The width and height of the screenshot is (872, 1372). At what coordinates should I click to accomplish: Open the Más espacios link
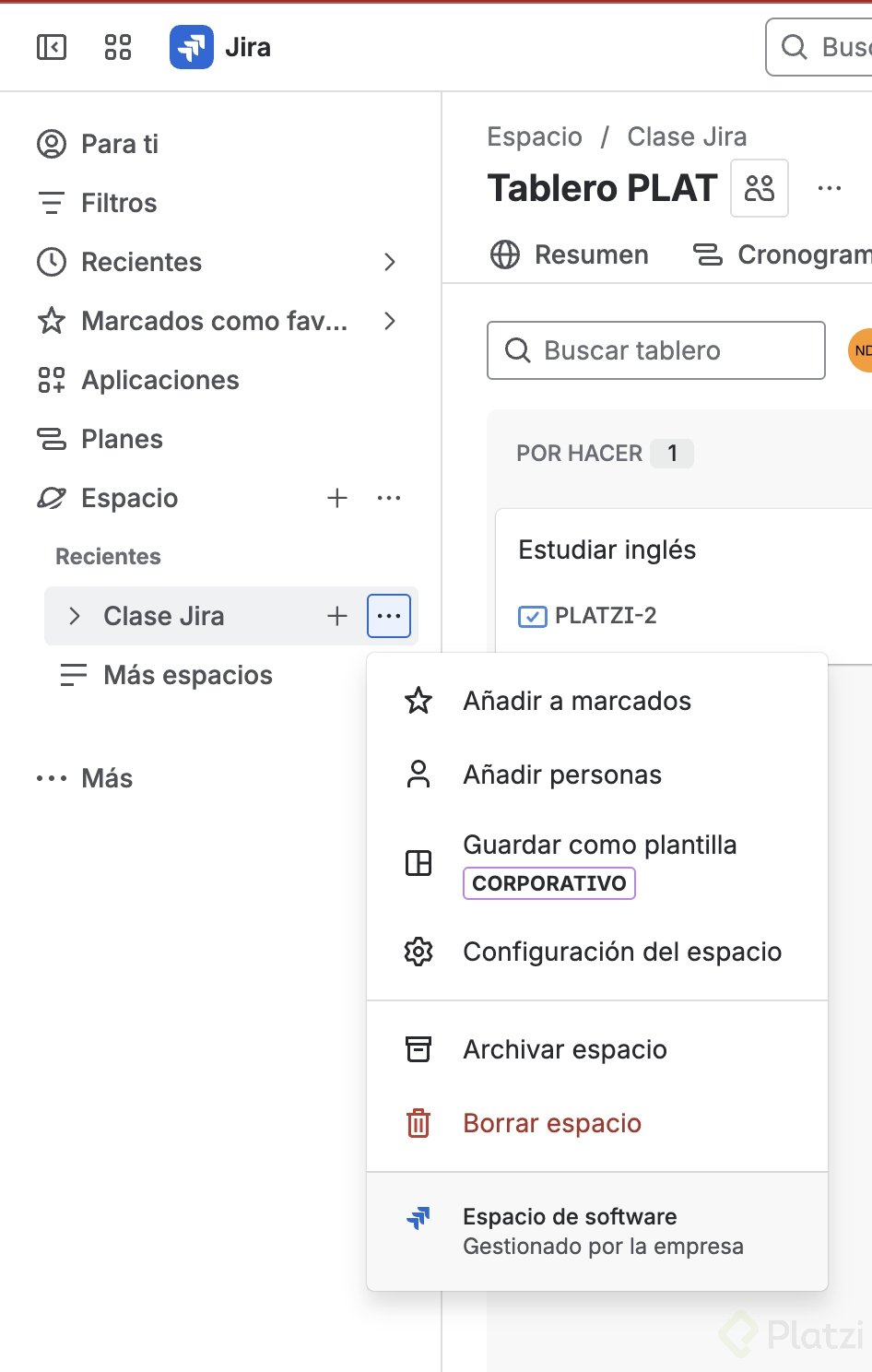pyautogui.click(x=187, y=675)
